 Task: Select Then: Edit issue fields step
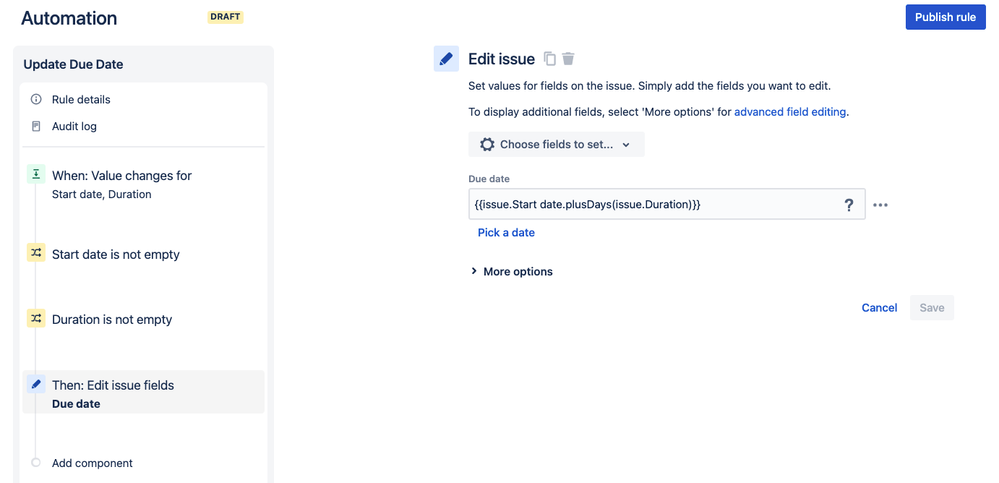[x=143, y=392]
